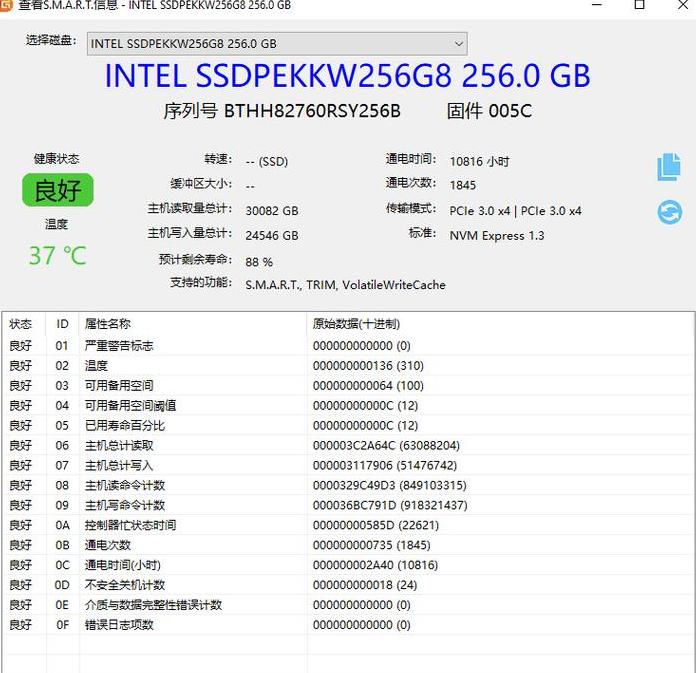The image size is (696, 673).
Task: Click the host writes total 24546 GB
Action: tap(272, 235)
